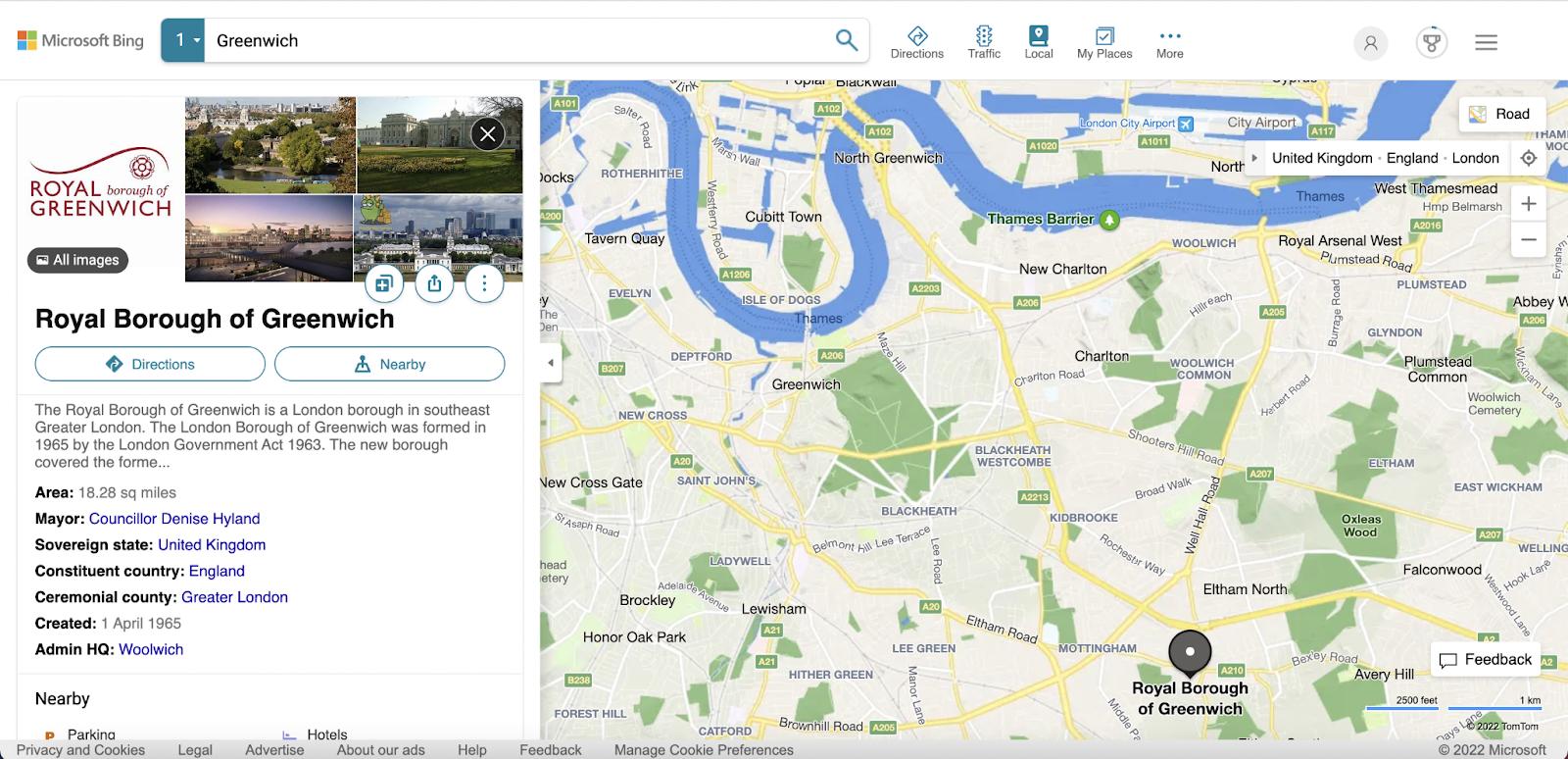
Task: Open the Royal Greenwich logo image
Action: (x=101, y=183)
